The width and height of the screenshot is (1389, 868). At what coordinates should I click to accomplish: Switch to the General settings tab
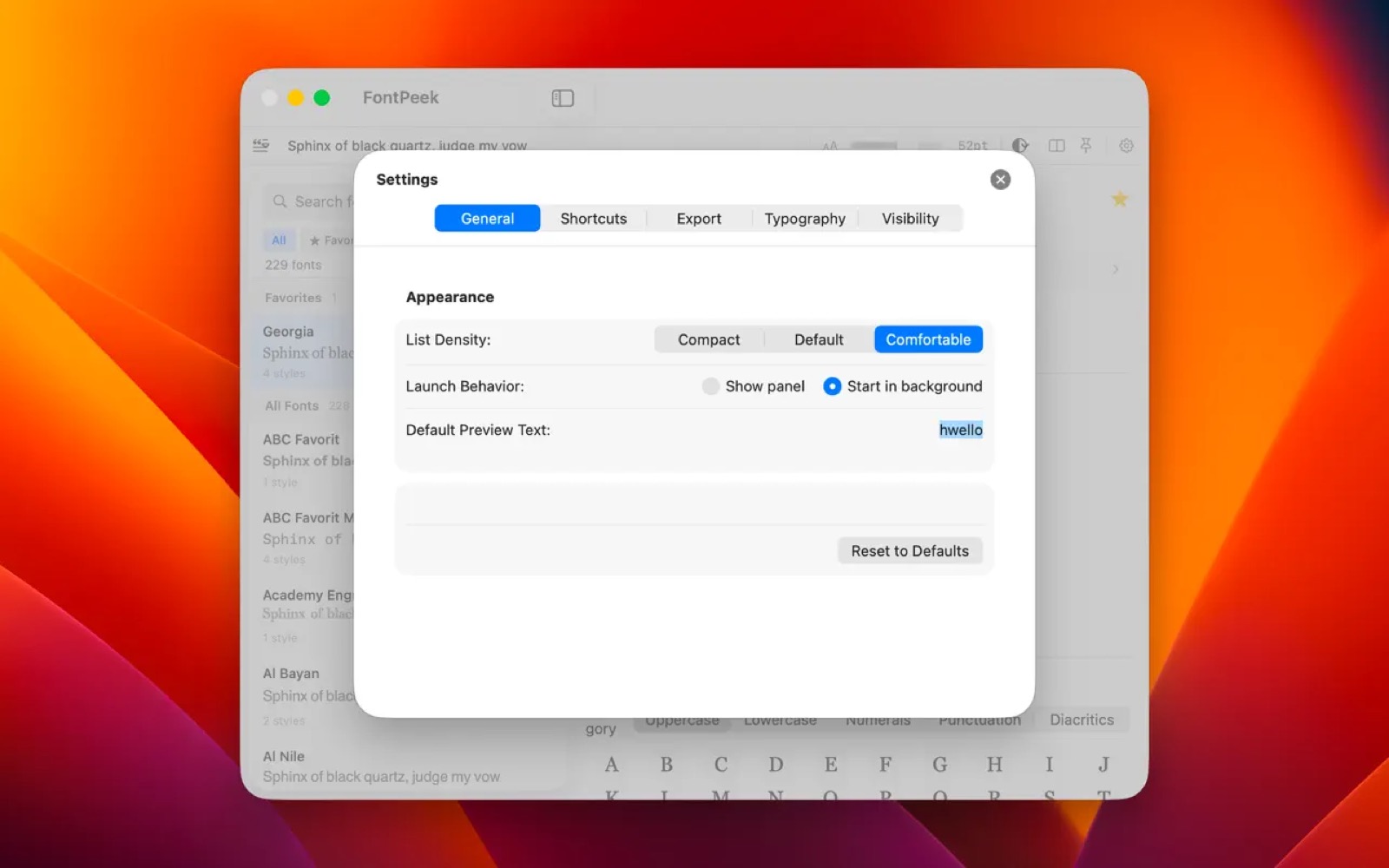point(487,219)
